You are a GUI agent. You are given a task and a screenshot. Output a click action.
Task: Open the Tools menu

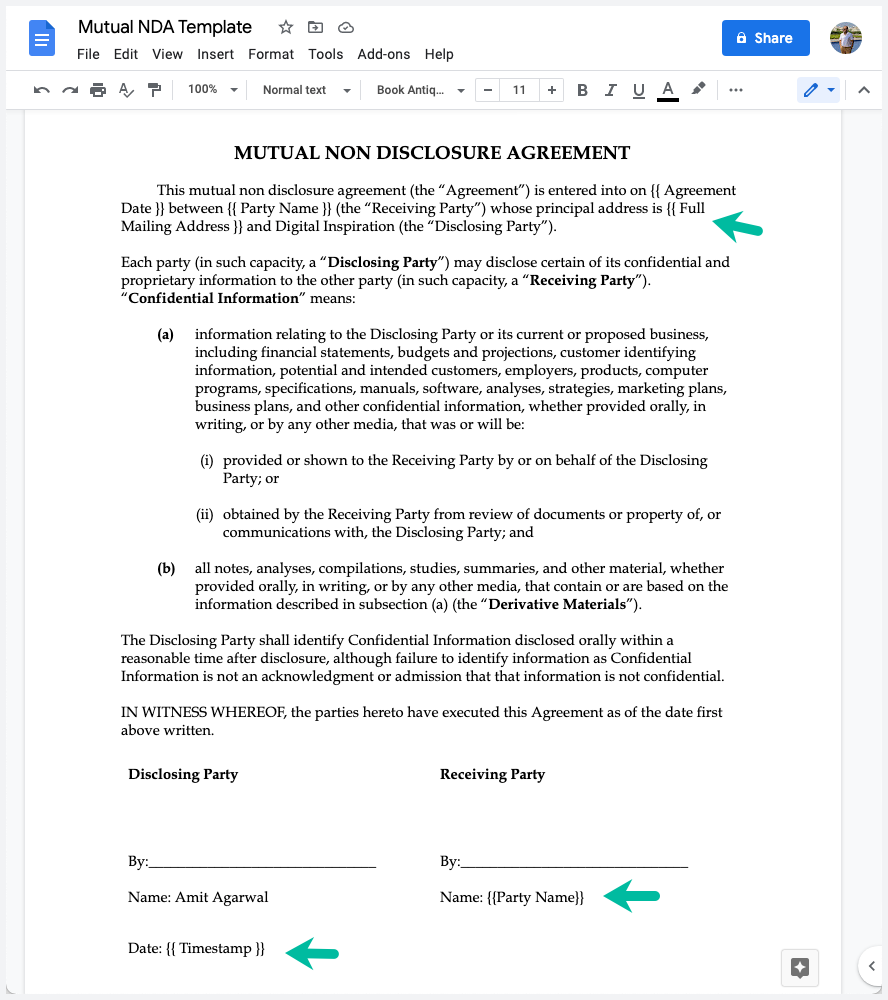pyautogui.click(x=325, y=54)
